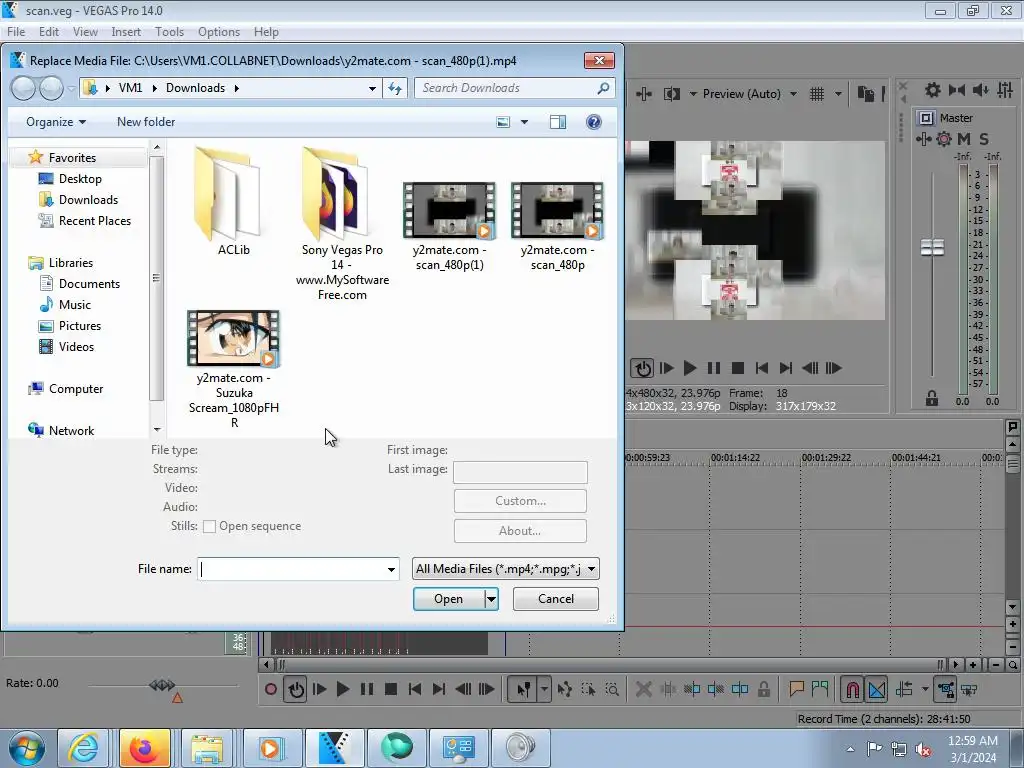Mute the Master bus (M)

point(964,138)
